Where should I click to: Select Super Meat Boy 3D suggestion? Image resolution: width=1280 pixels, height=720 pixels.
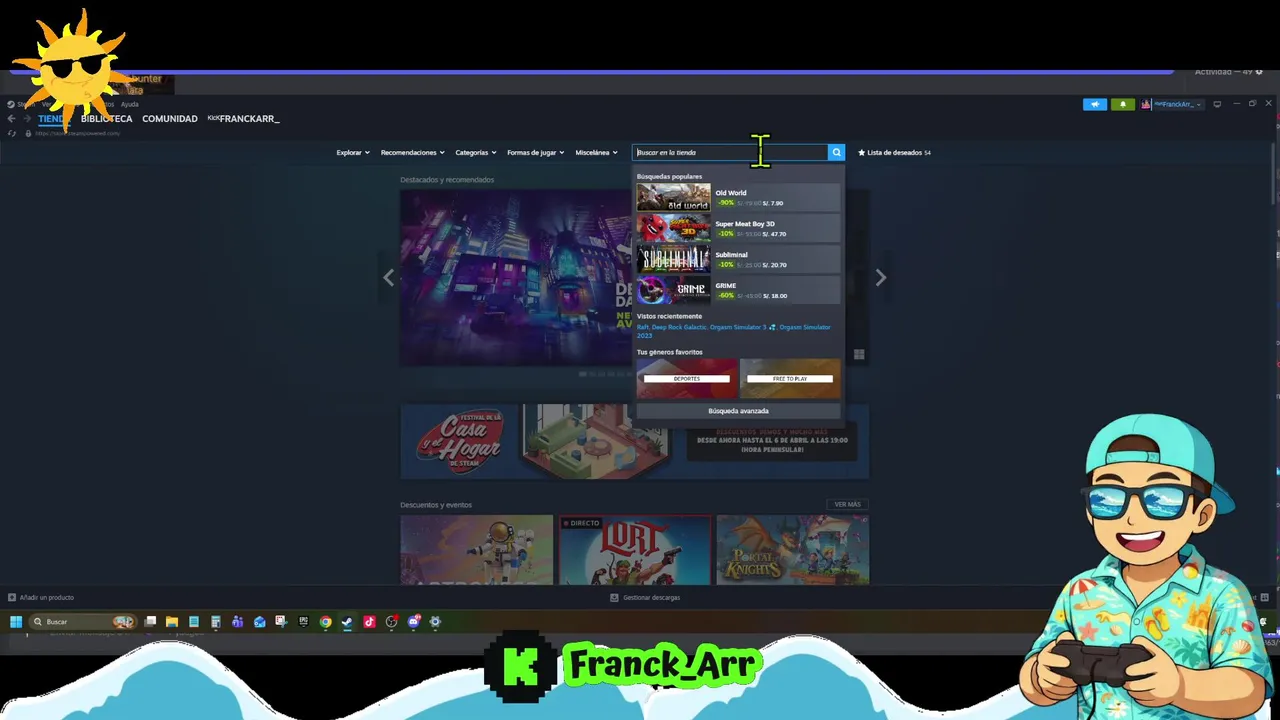click(x=738, y=228)
